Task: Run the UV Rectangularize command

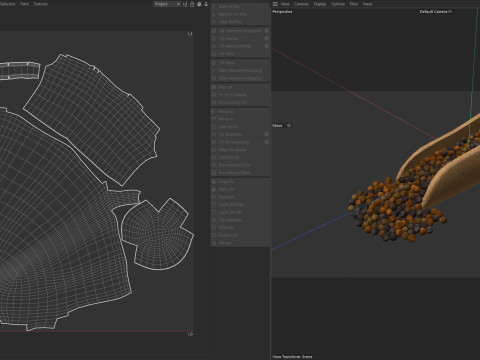Action: tap(237, 142)
